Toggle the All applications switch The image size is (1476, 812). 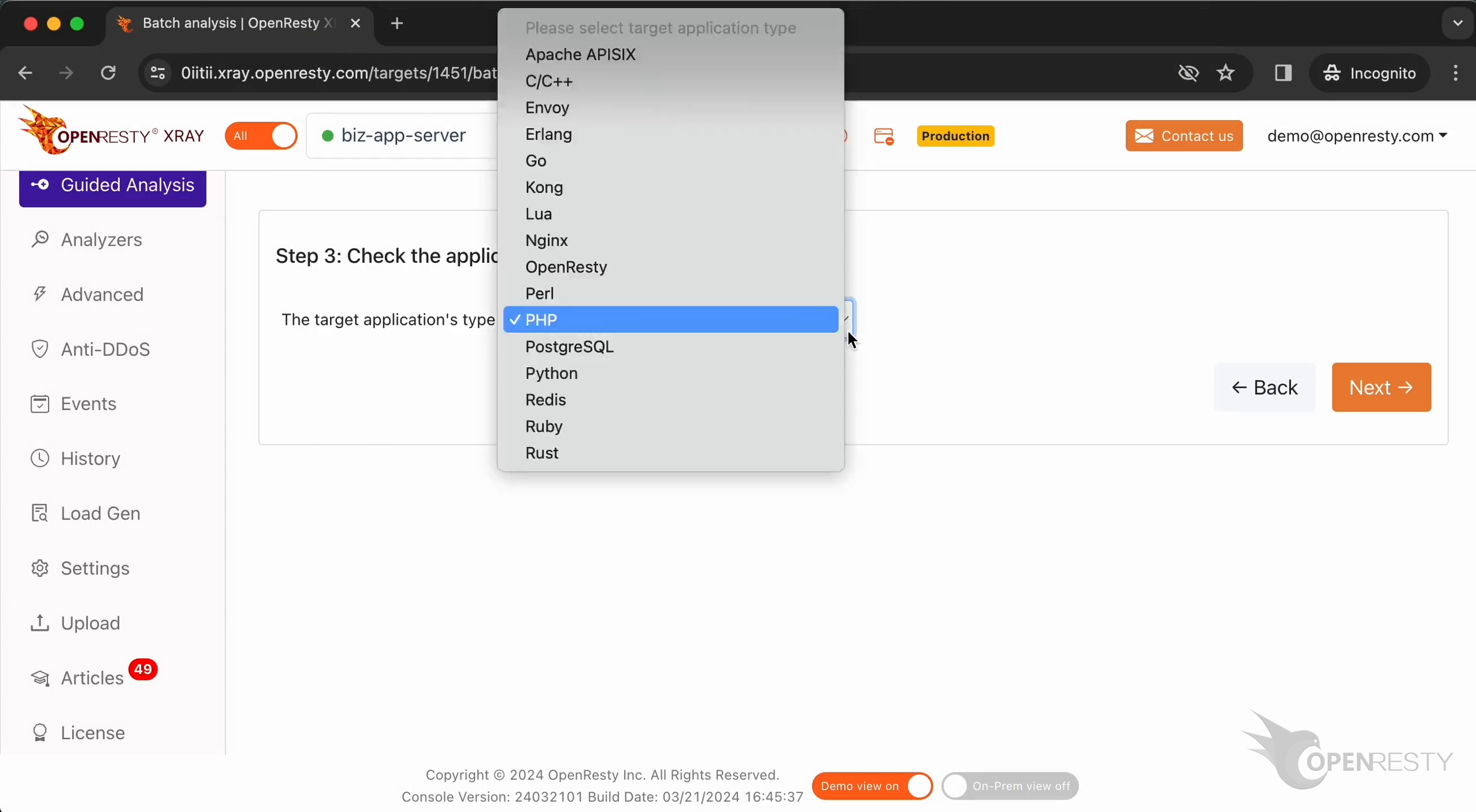pos(261,136)
